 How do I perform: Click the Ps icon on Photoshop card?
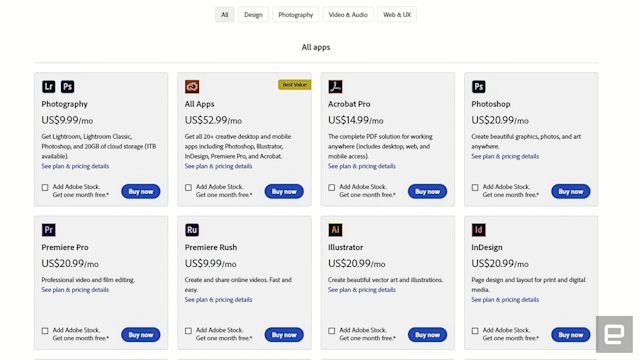(x=478, y=87)
